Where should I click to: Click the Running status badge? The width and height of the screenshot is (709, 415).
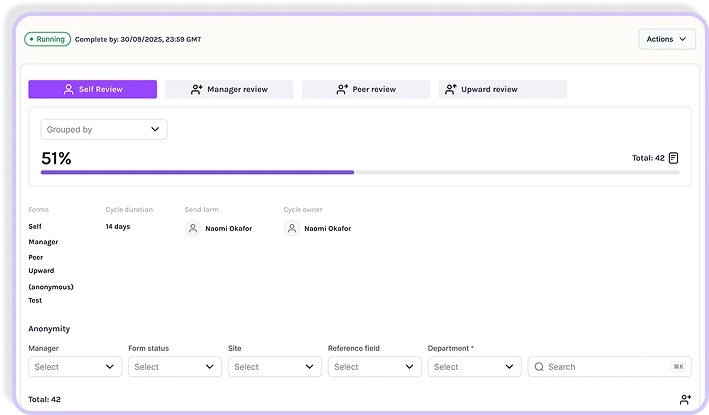pos(47,39)
